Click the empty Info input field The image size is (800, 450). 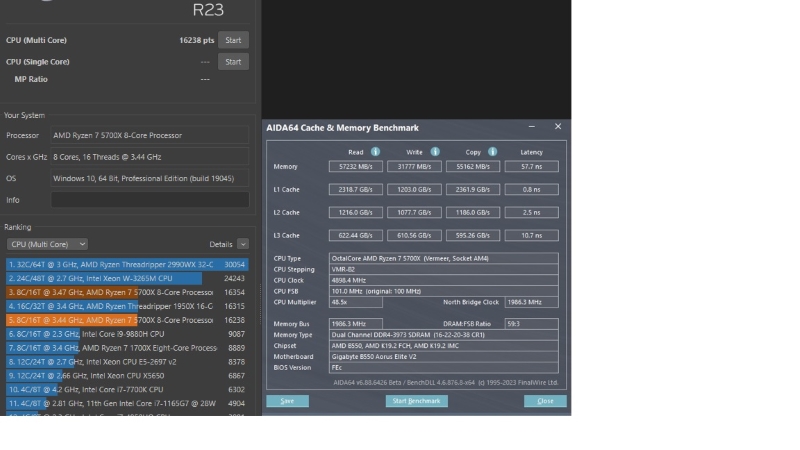(x=150, y=200)
